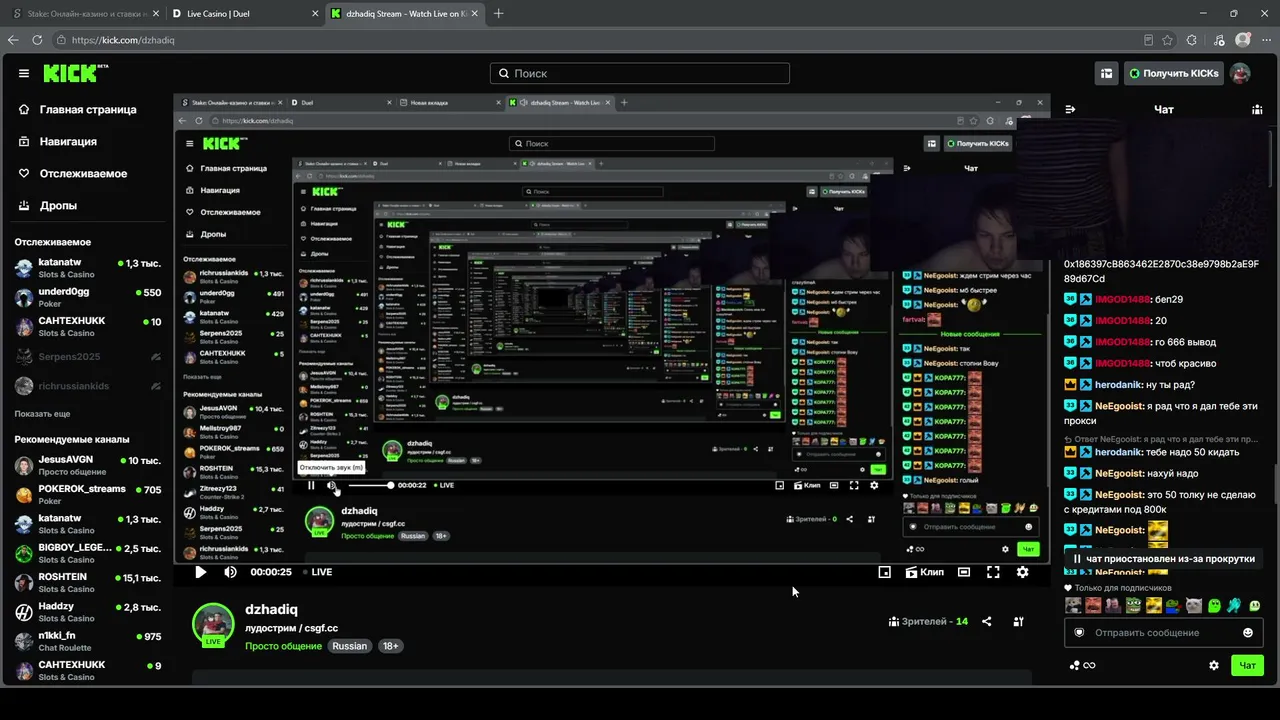Open the herodanik username in the ну ты рад? message
This screenshot has height=720, width=1280.
coord(1119,385)
